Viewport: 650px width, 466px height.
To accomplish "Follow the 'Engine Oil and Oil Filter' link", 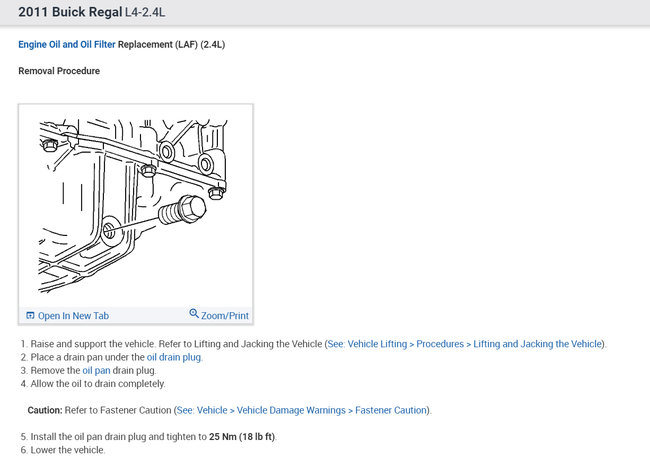I will [x=67, y=44].
